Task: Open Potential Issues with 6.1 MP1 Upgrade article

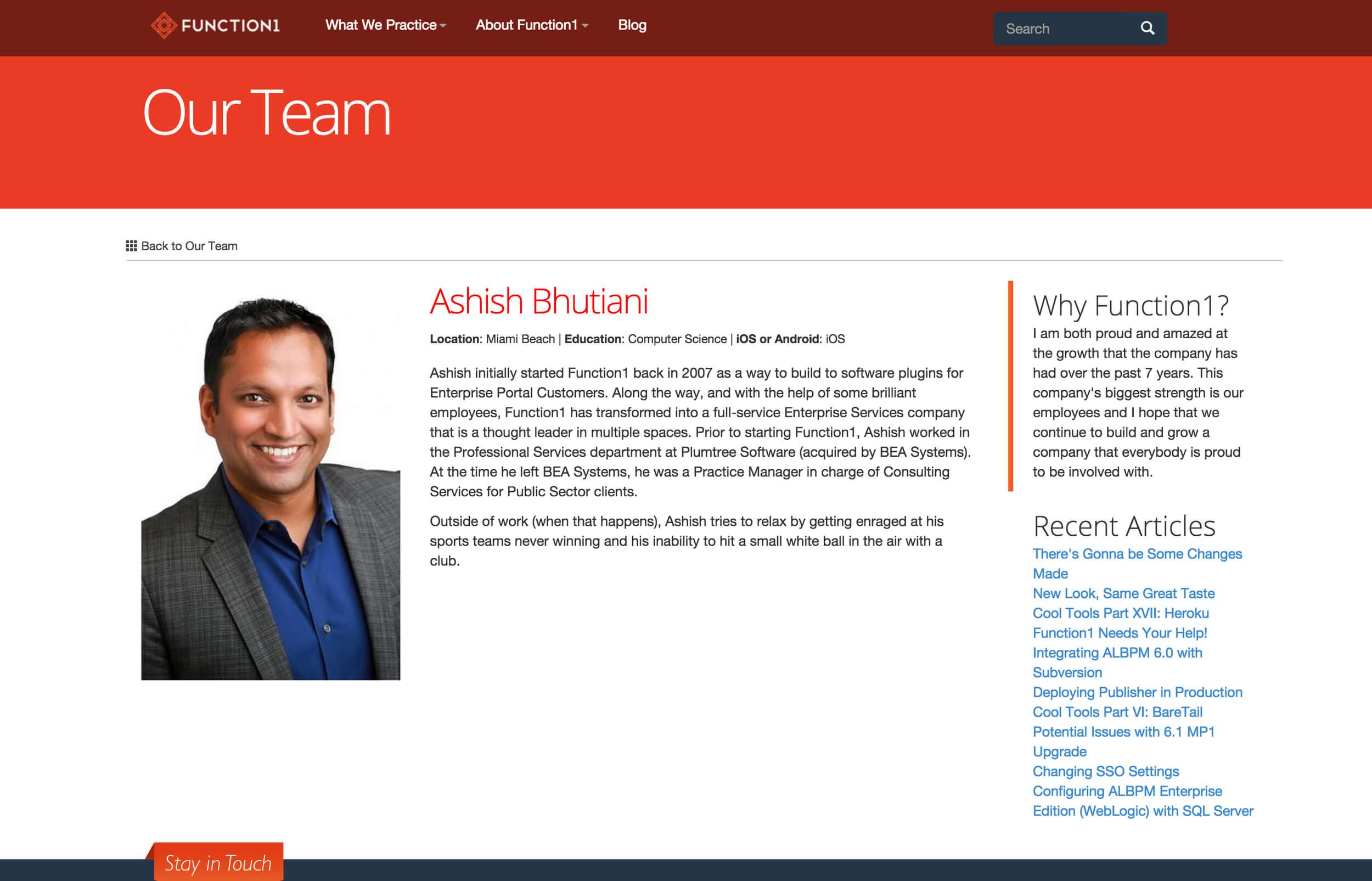Action: [x=1123, y=742]
